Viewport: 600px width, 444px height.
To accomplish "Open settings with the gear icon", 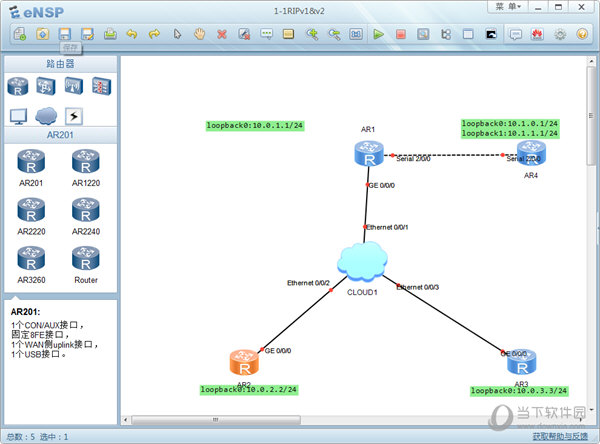I will pyautogui.click(x=560, y=34).
